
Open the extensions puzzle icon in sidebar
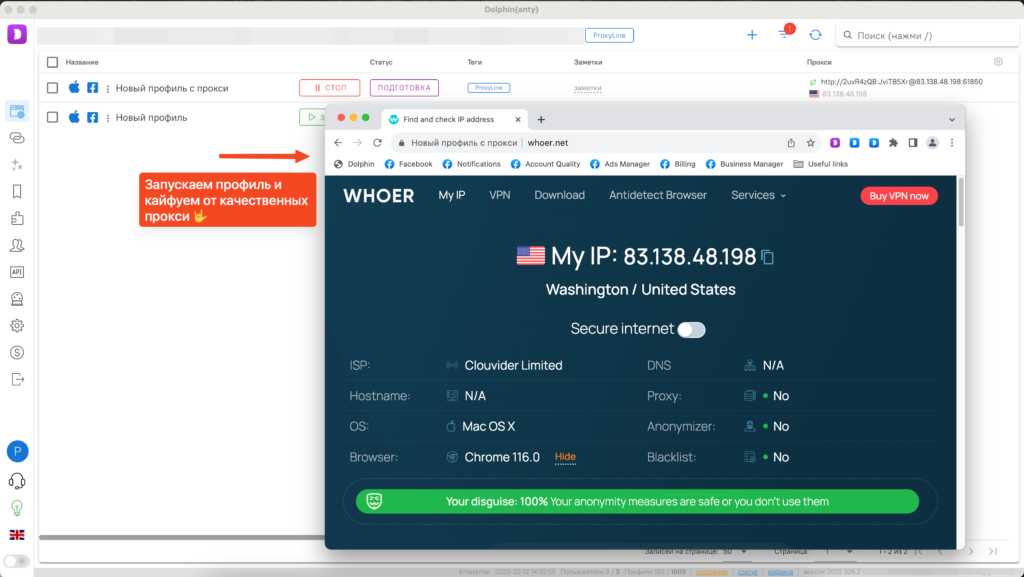click(x=17, y=218)
